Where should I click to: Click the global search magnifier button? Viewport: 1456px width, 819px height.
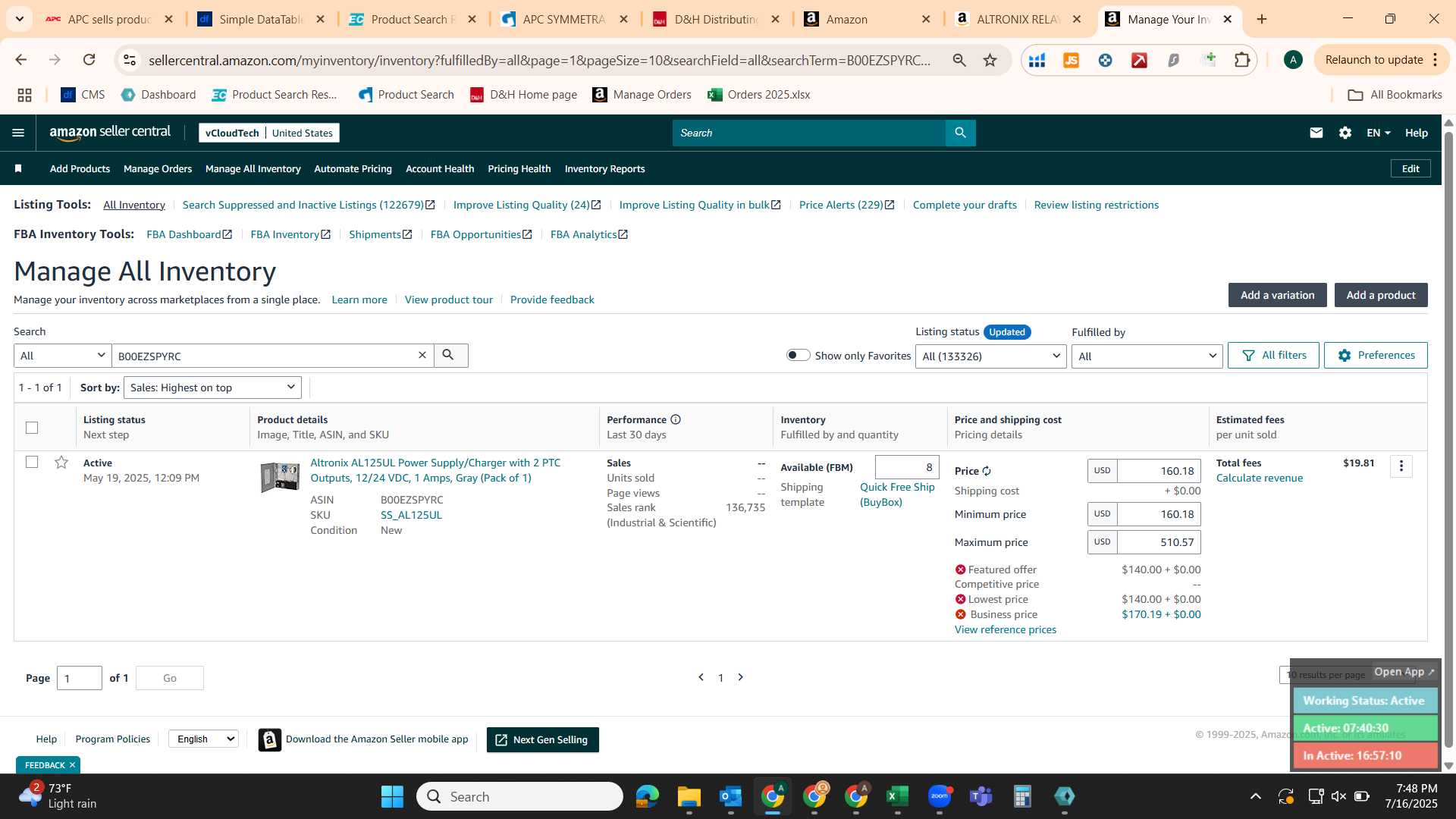click(x=960, y=133)
